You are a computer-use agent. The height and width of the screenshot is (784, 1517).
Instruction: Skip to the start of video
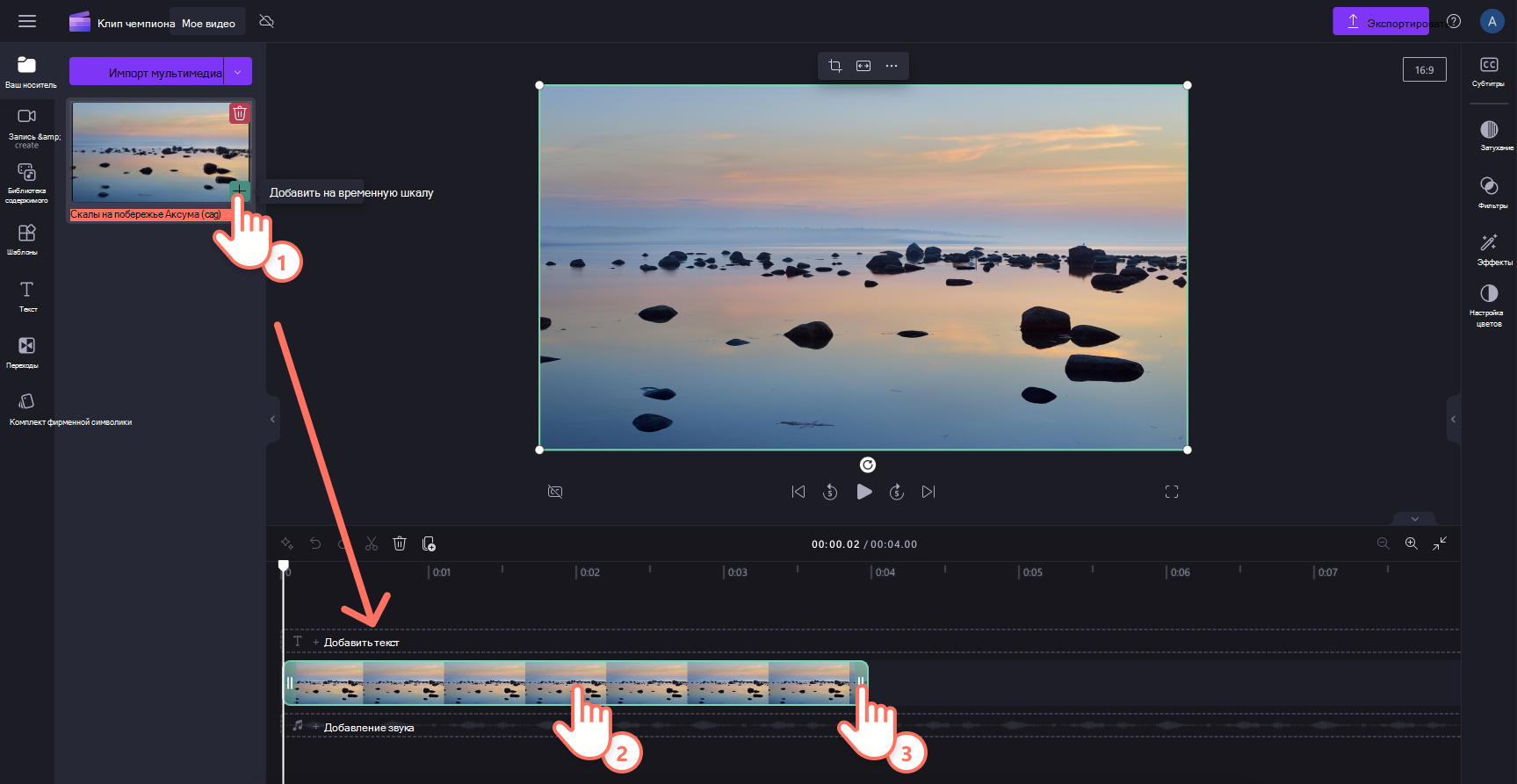(798, 492)
